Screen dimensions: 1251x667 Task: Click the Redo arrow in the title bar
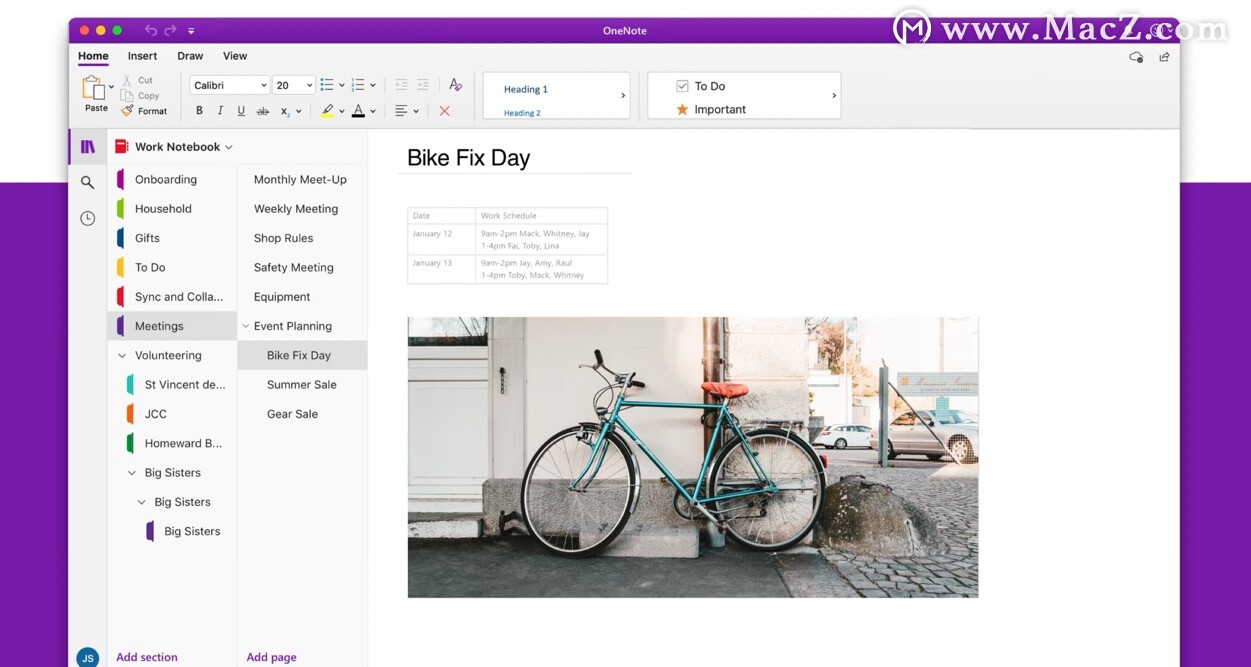171,31
